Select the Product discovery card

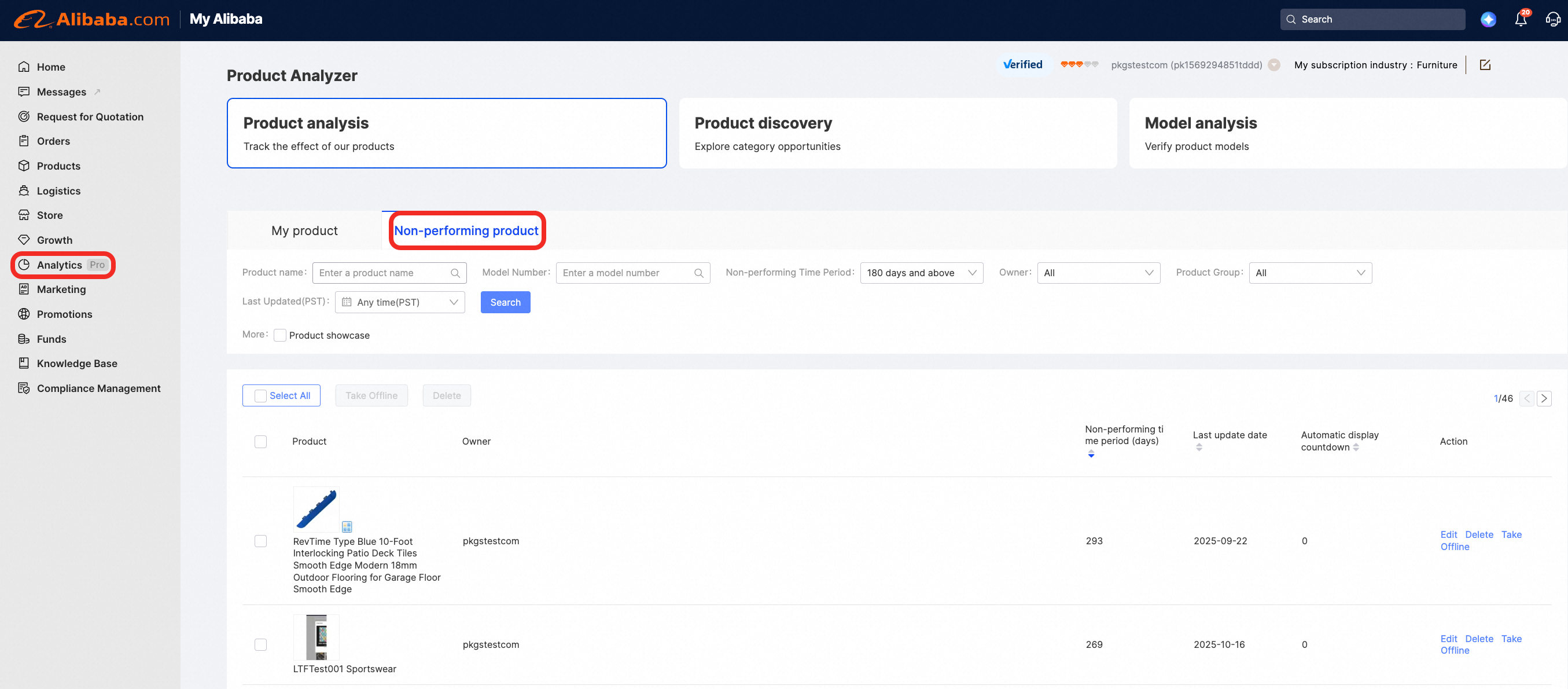(x=897, y=133)
